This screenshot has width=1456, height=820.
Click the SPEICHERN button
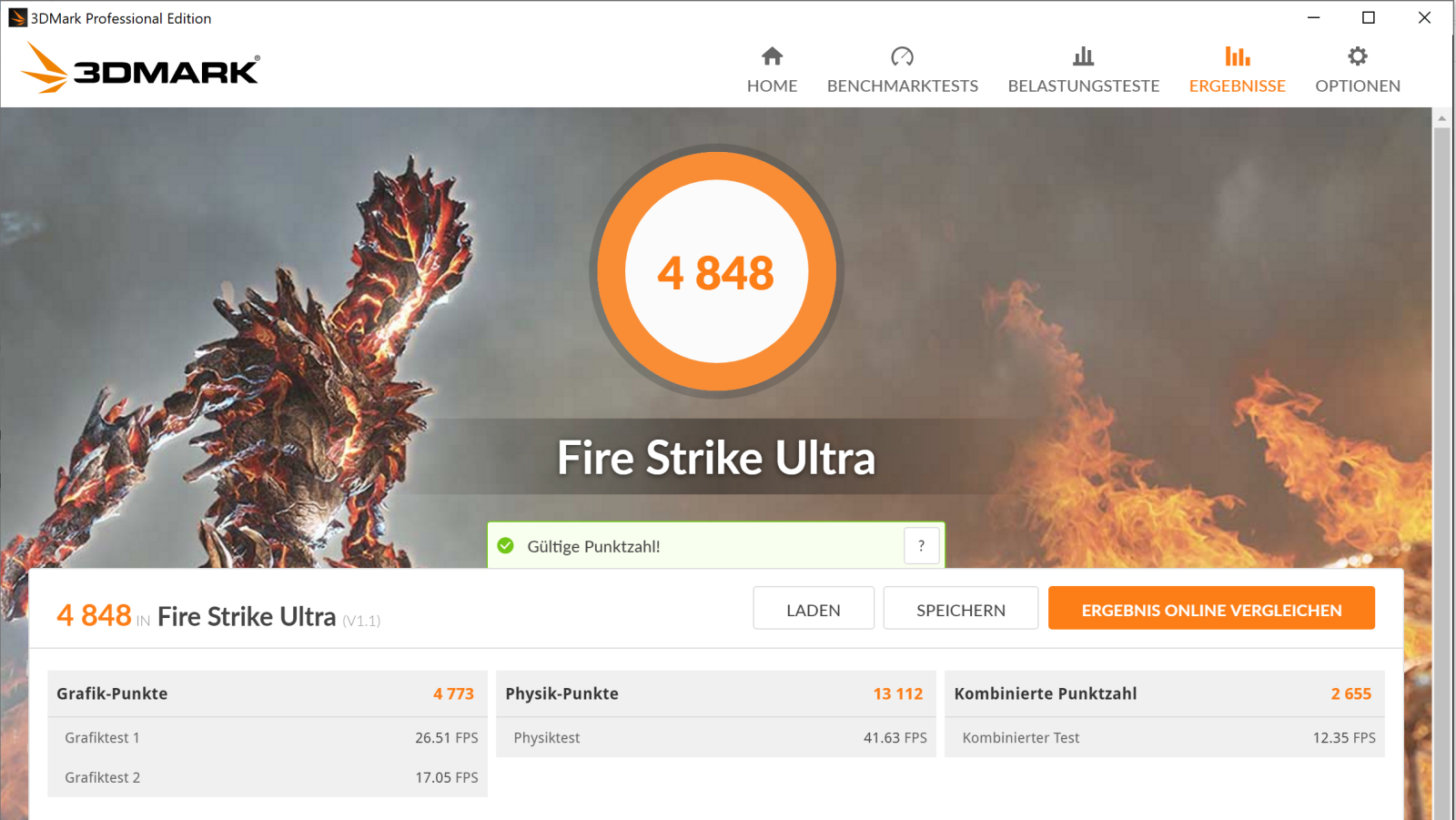pos(961,608)
